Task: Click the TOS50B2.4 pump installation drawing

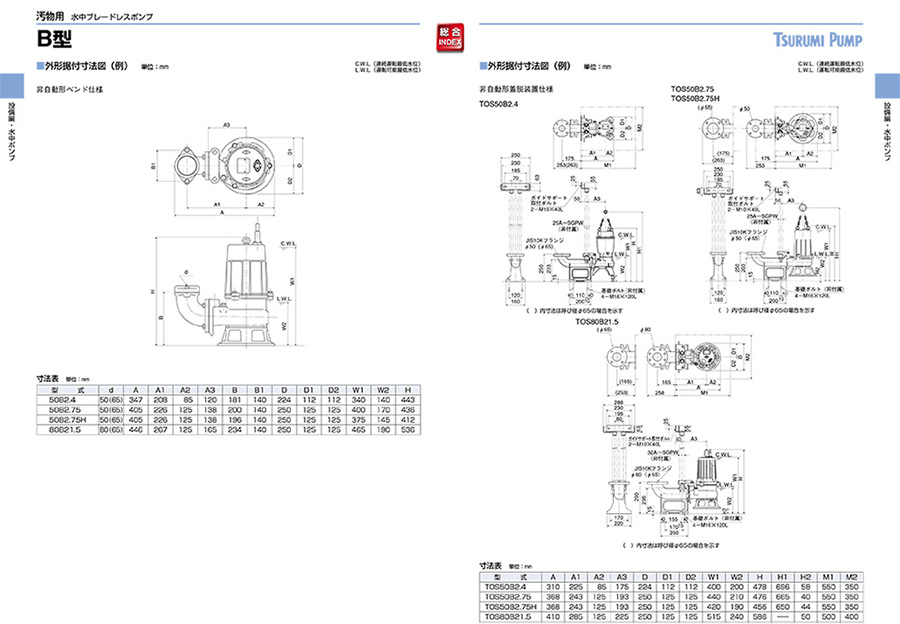Action: coord(565,235)
